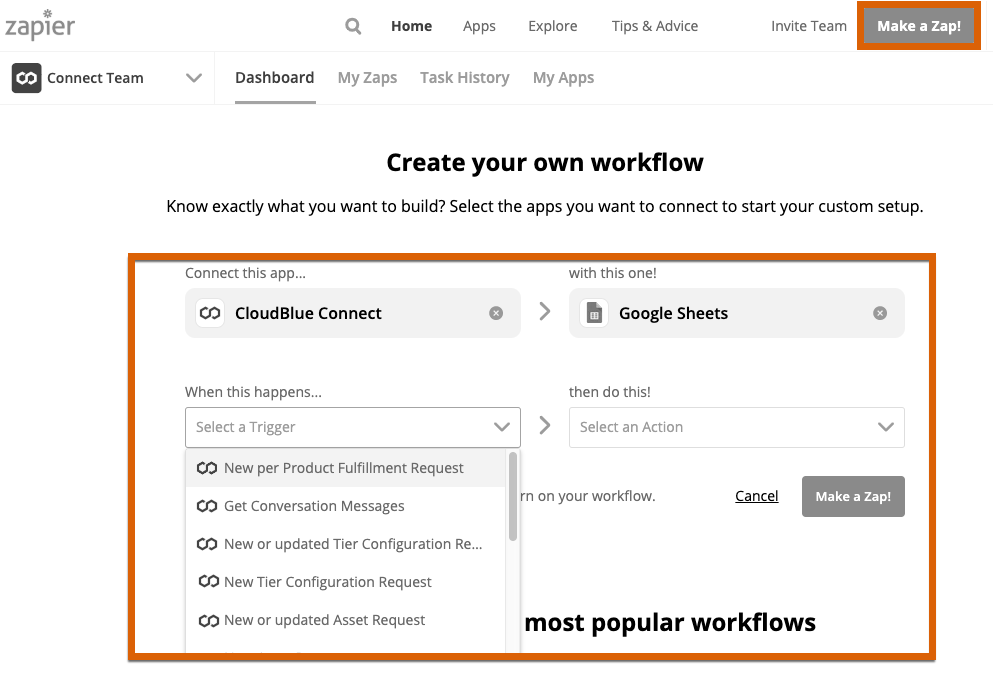993x685 pixels.
Task: Choose New per Product Fulfillment Request trigger
Action: [346, 468]
